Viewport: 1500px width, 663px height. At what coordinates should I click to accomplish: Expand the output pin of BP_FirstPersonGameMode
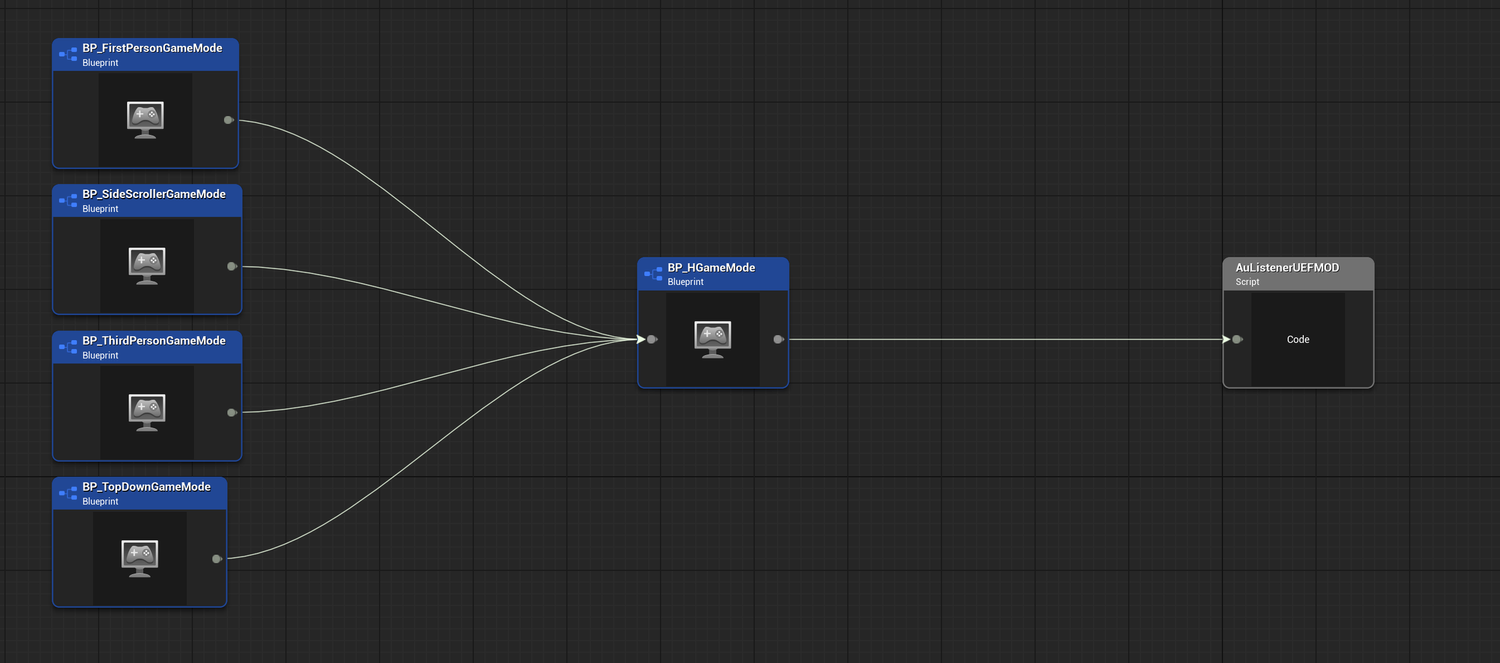coord(228,120)
